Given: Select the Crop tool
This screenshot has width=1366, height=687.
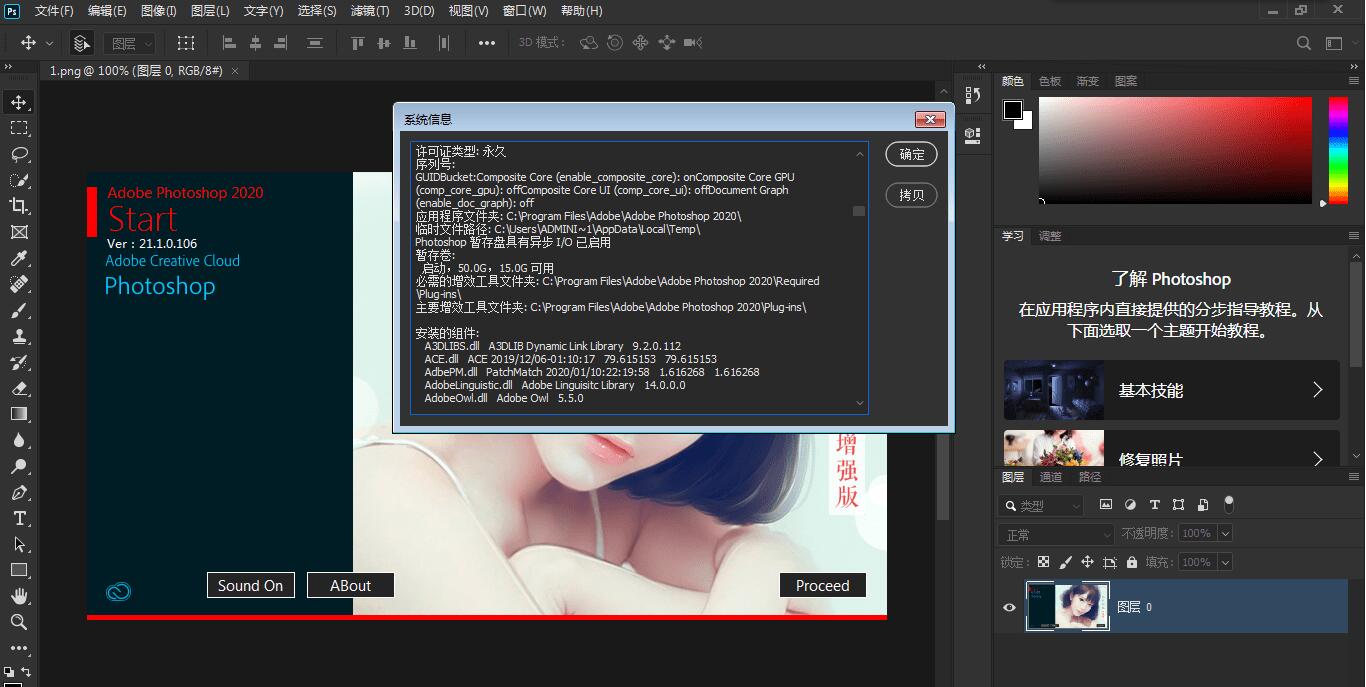Looking at the screenshot, I should [x=19, y=206].
